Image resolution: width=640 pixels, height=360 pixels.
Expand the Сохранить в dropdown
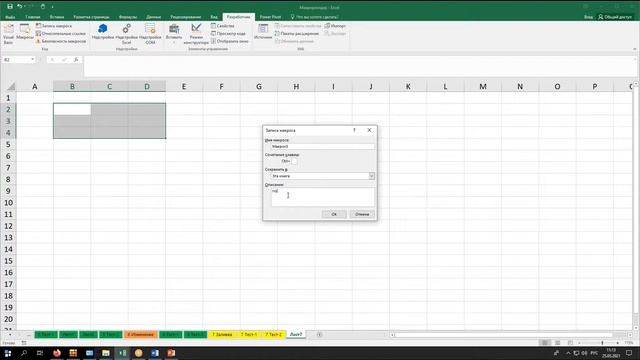pos(371,176)
